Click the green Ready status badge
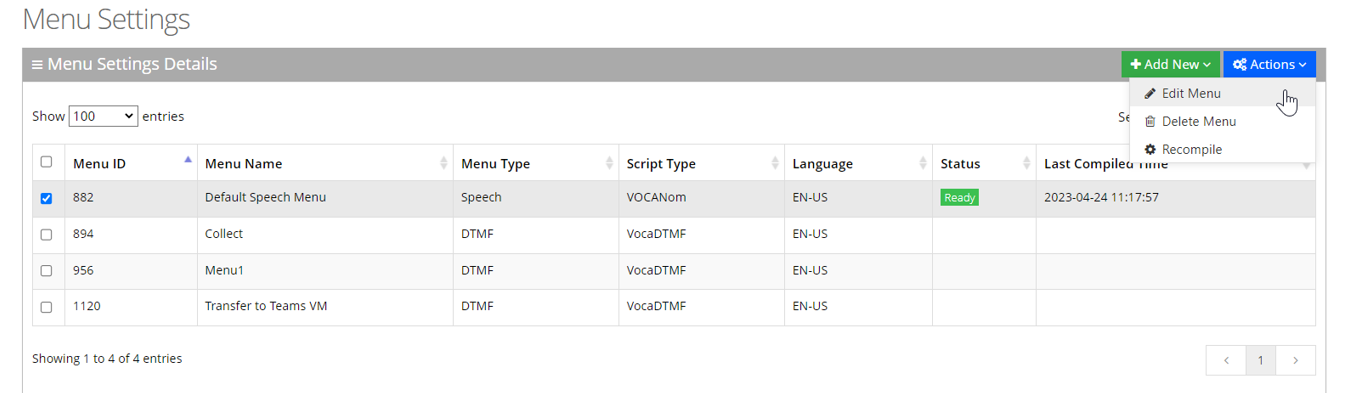1347x393 pixels. (x=959, y=197)
